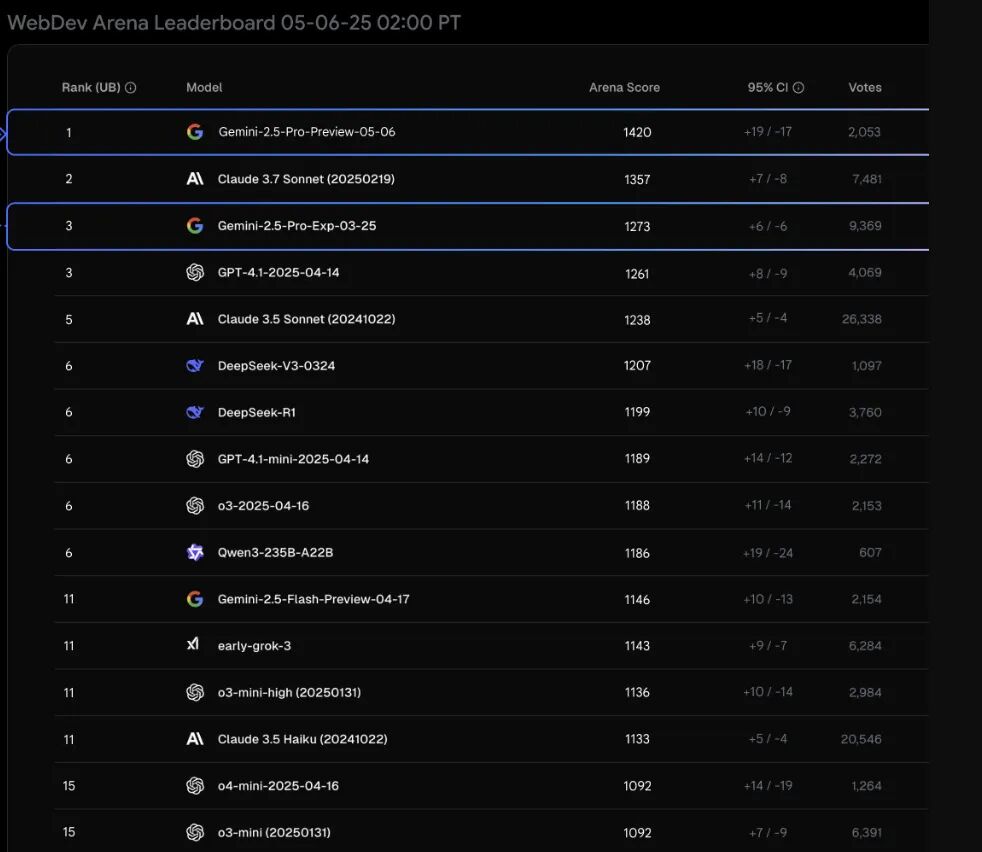Click the rank 5 cell for Claude 3.5 Sonnet
Image resolution: width=982 pixels, height=852 pixels.
click(x=69, y=320)
